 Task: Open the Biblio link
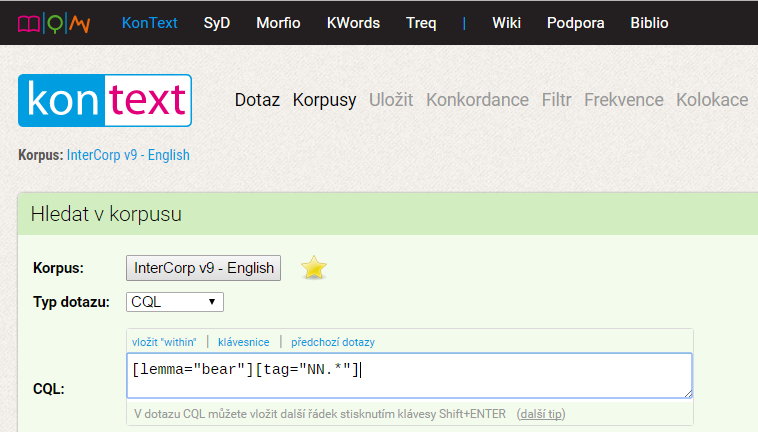pyautogui.click(x=649, y=23)
